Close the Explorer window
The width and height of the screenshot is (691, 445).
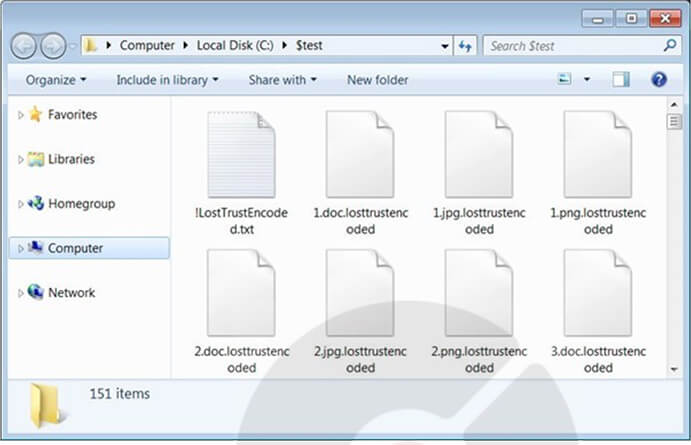point(665,19)
